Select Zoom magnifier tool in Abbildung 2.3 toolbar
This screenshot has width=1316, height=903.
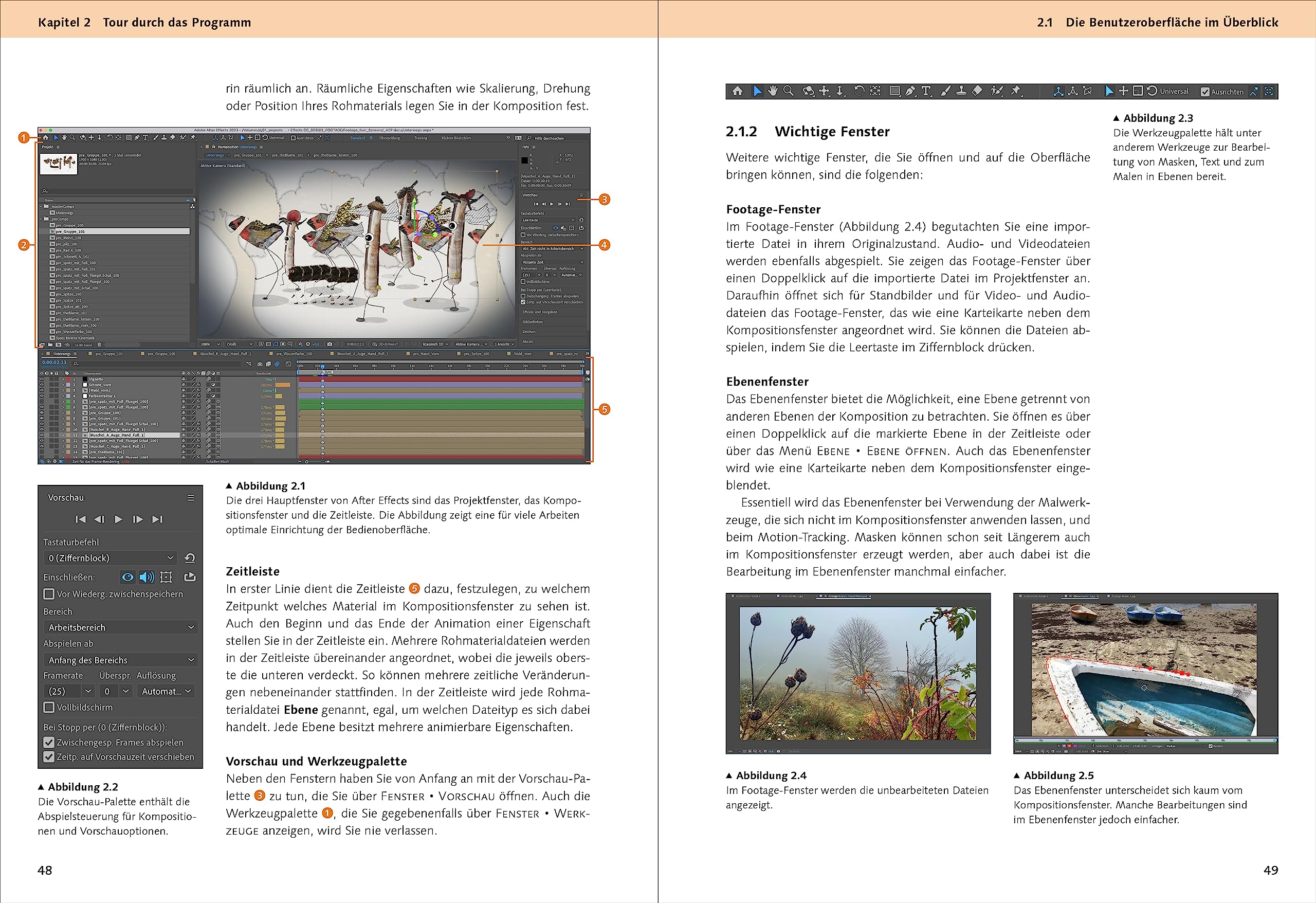(789, 91)
